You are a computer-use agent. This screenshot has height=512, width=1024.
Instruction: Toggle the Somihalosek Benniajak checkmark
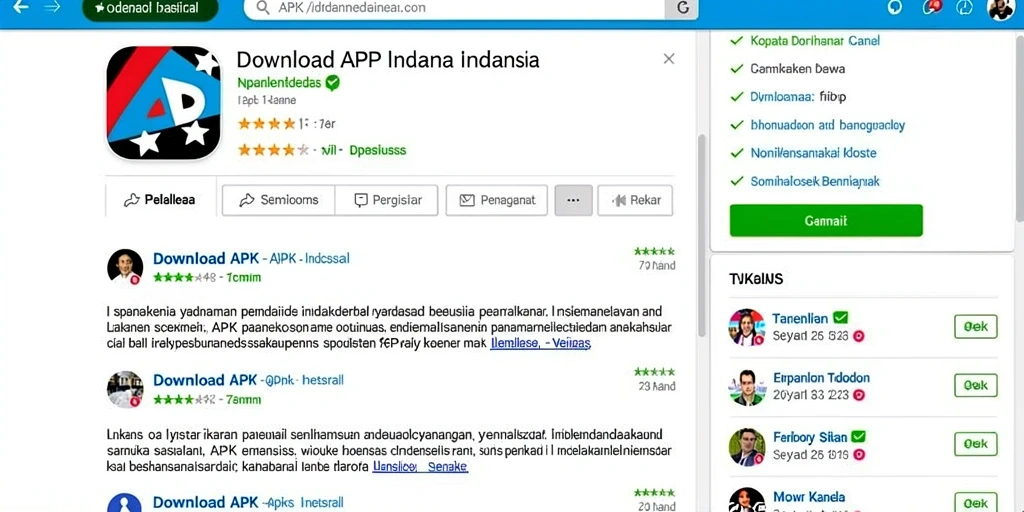[737, 181]
